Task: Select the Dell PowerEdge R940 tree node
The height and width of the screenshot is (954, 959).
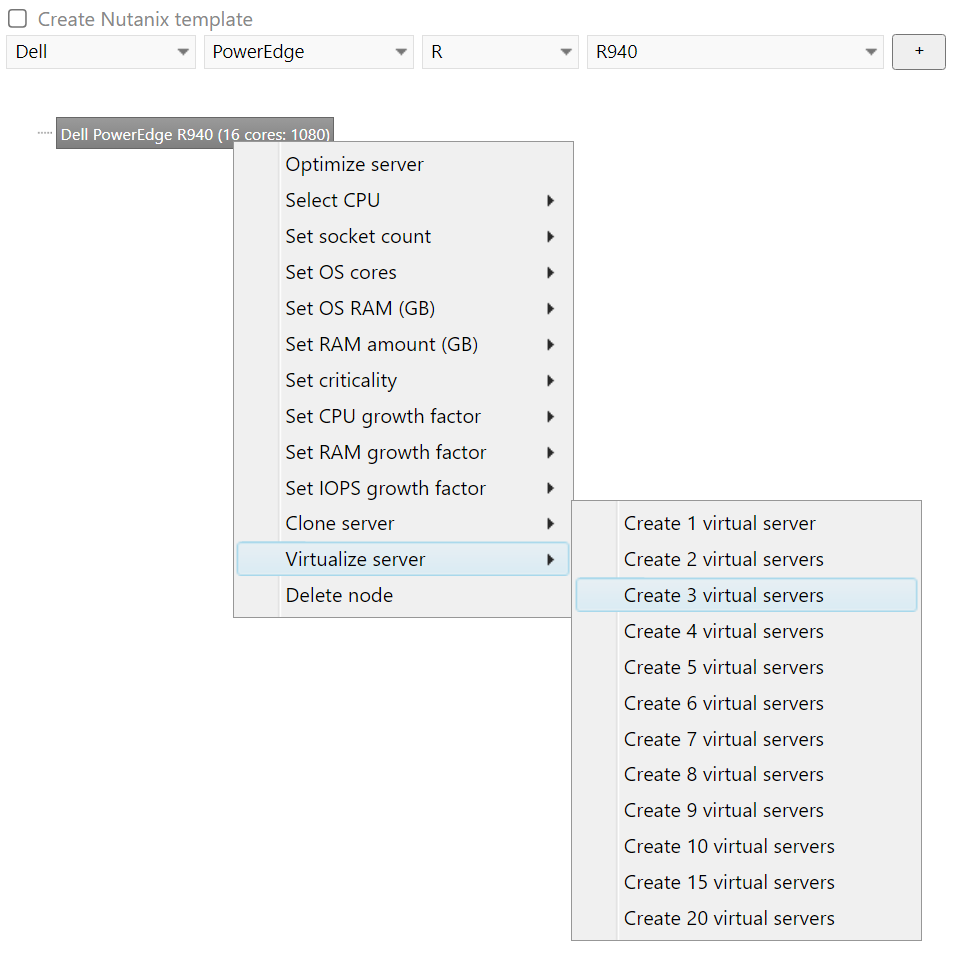Action: click(x=194, y=134)
